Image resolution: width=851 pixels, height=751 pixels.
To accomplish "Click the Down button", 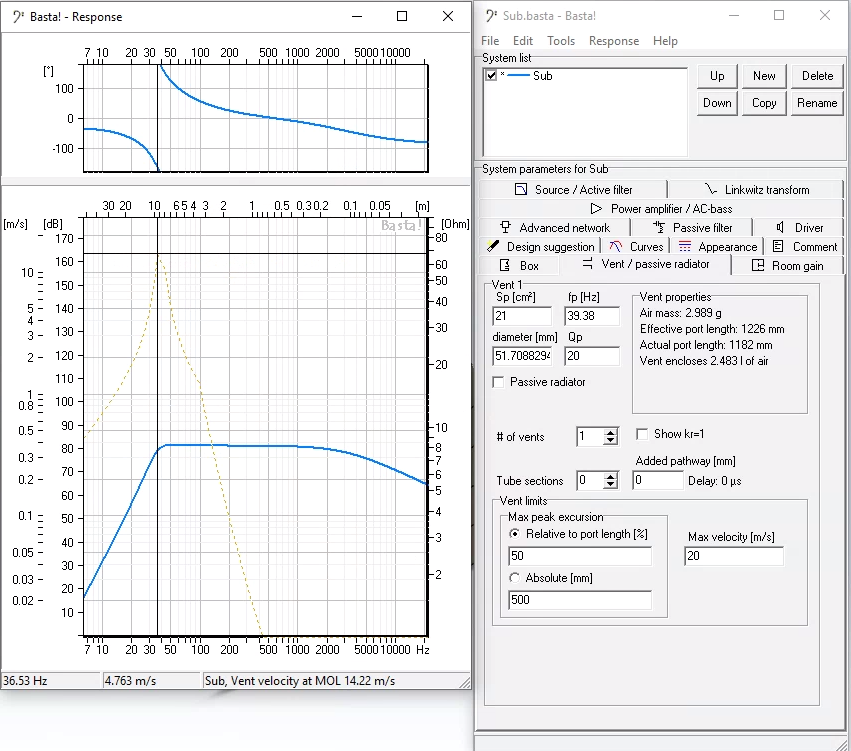I will [717, 103].
